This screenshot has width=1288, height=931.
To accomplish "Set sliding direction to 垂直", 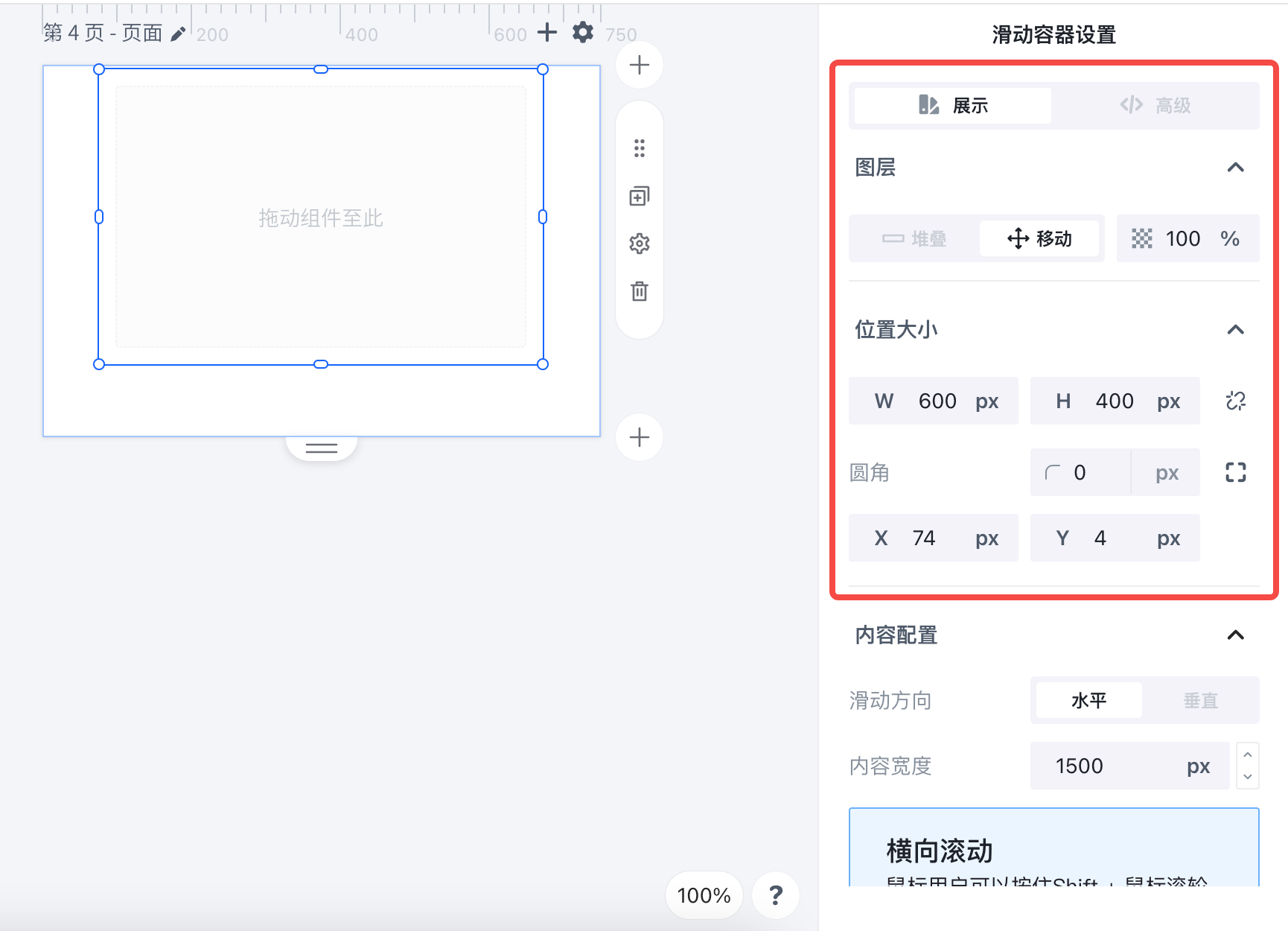I will [x=1200, y=700].
